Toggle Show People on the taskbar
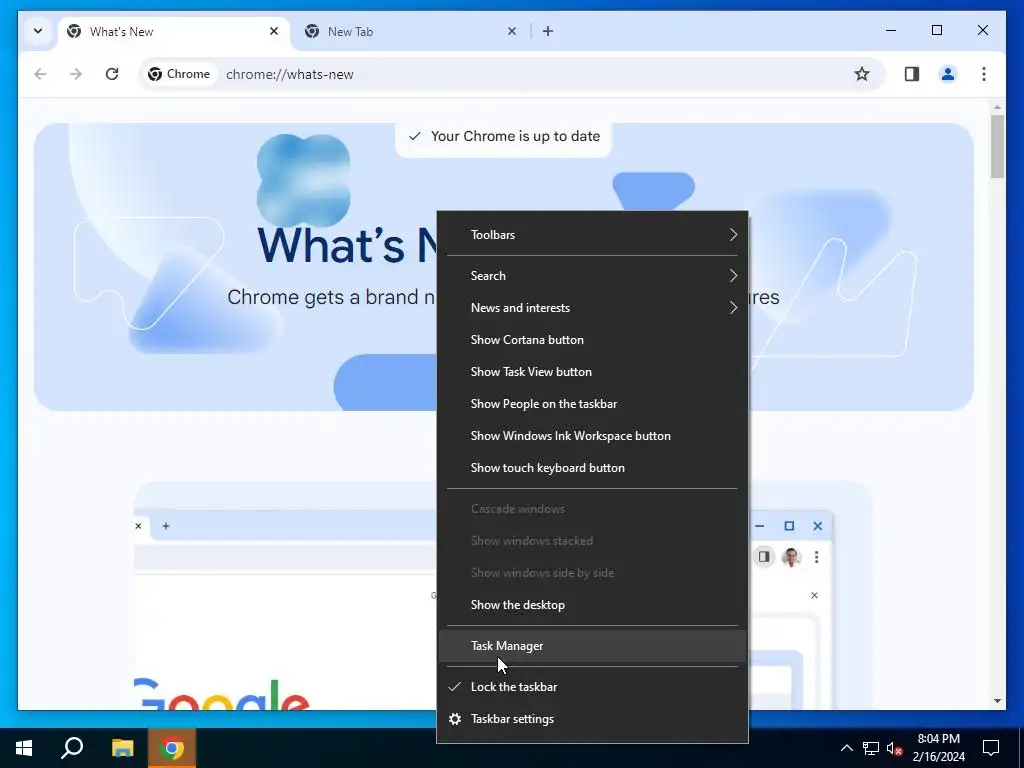This screenshot has height=768, width=1024. [592, 404]
